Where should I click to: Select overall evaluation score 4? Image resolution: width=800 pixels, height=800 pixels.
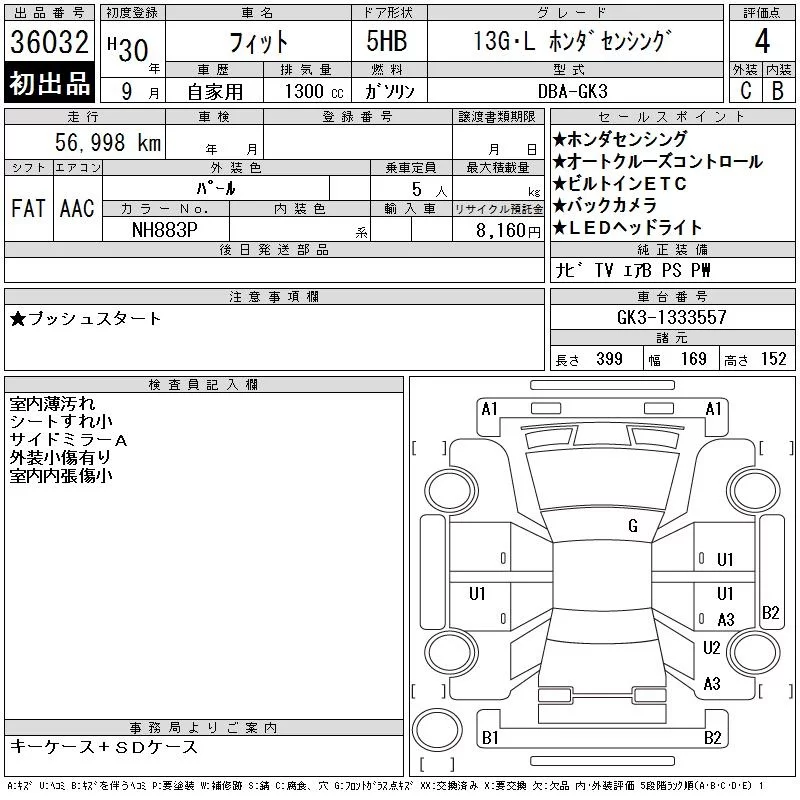click(x=762, y=41)
